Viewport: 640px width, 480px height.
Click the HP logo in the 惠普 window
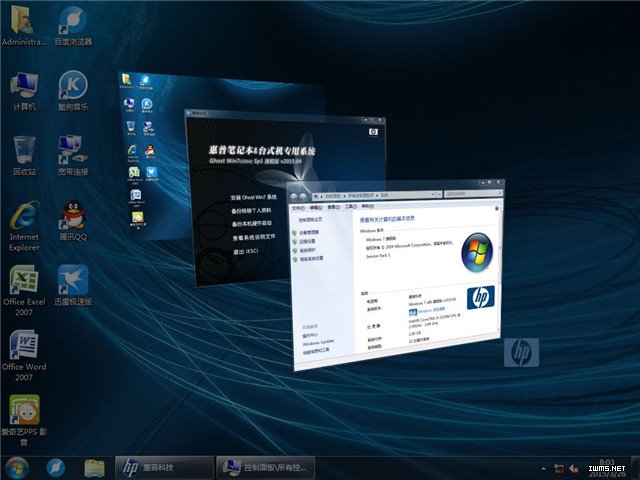tap(373, 131)
